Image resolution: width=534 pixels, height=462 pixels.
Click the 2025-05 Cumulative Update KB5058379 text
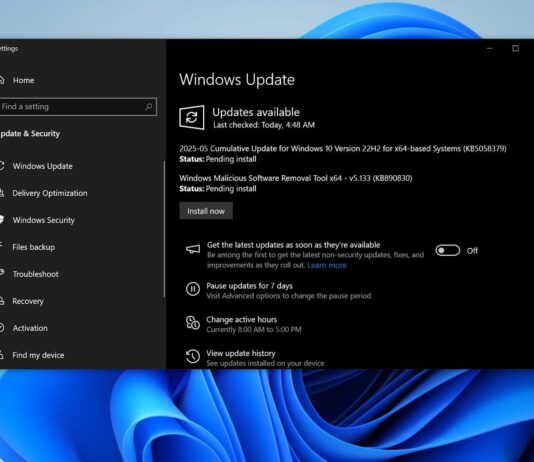point(343,149)
